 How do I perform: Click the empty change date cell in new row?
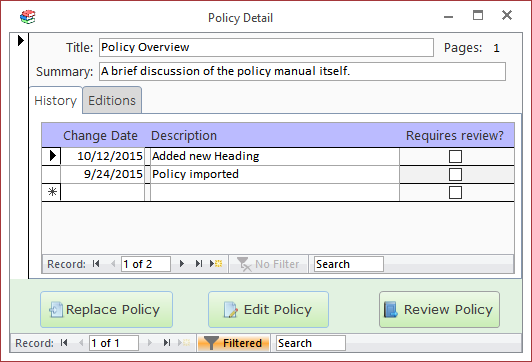pyautogui.click(x=102, y=192)
